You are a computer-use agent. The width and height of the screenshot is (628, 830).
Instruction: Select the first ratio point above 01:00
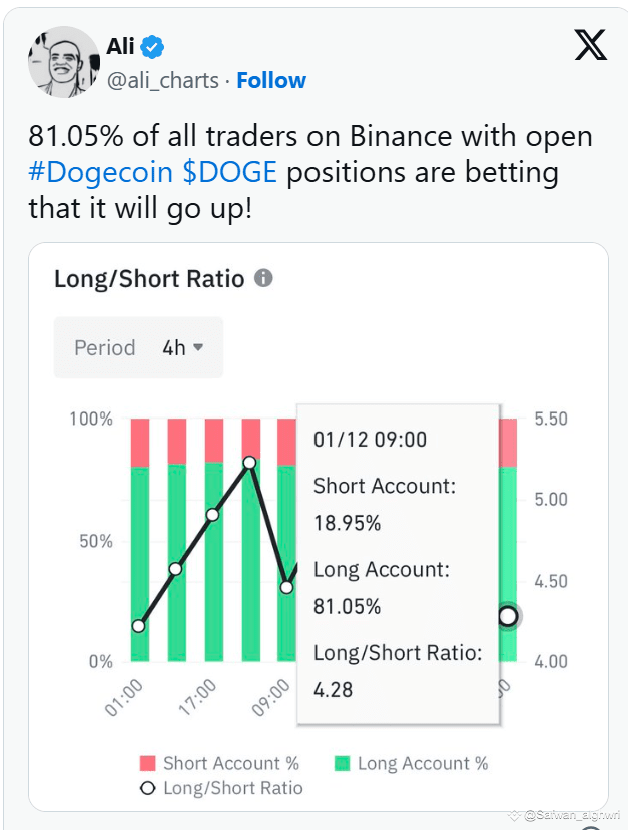point(139,626)
